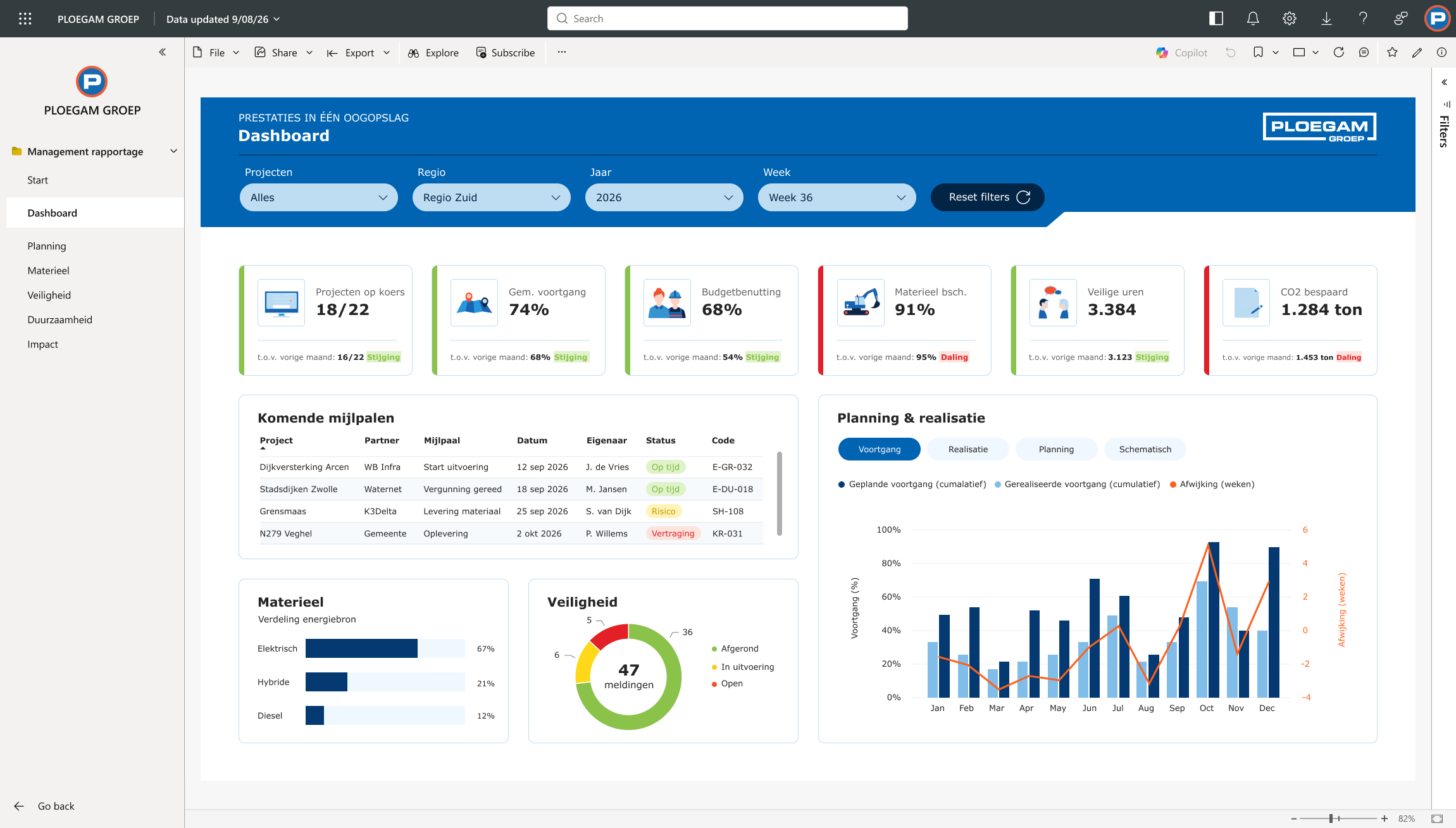Expand the Filters pane chevron
The image size is (1456, 828).
[1445, 82]
